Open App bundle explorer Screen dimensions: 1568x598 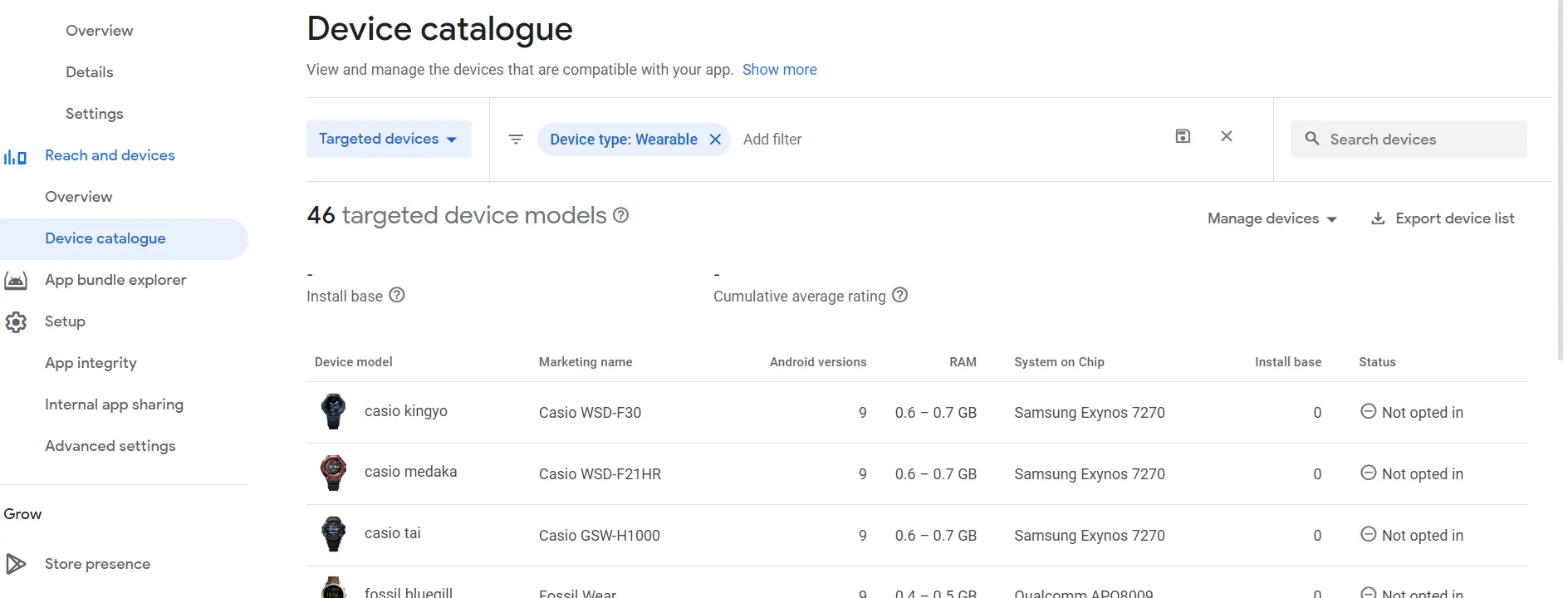115,280
